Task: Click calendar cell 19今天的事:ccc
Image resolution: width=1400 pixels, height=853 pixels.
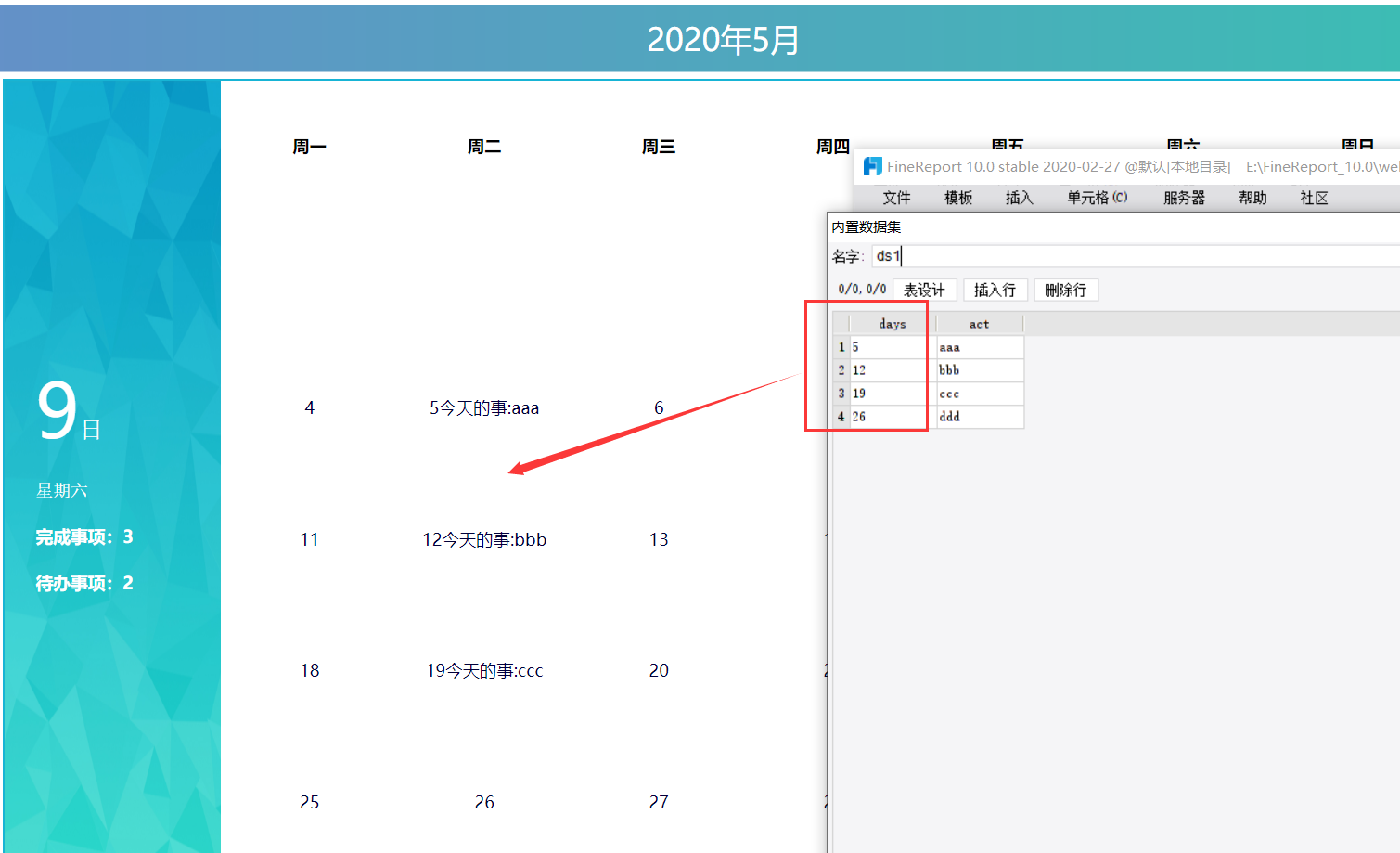Action: click(x=484, y=670)
